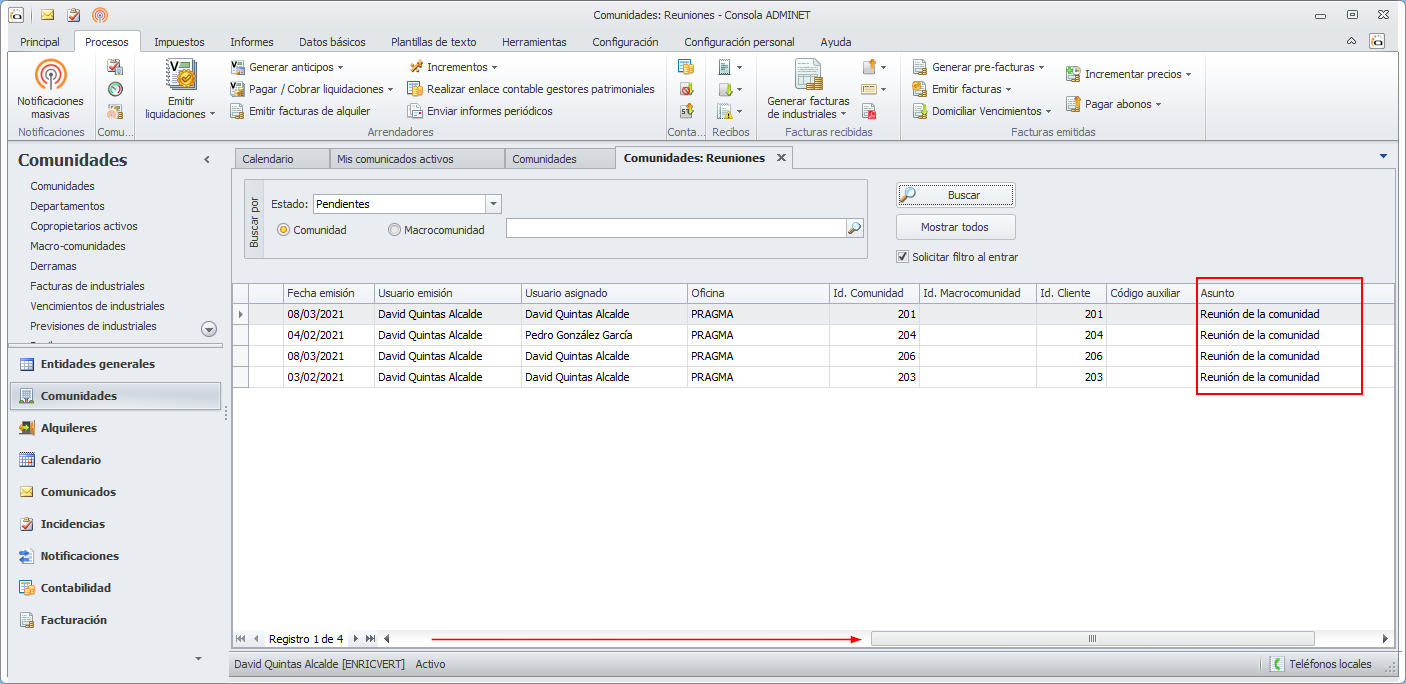Go to next record in navigator
This screenshot has height=684, width=1406.
(x=355, y=638)
